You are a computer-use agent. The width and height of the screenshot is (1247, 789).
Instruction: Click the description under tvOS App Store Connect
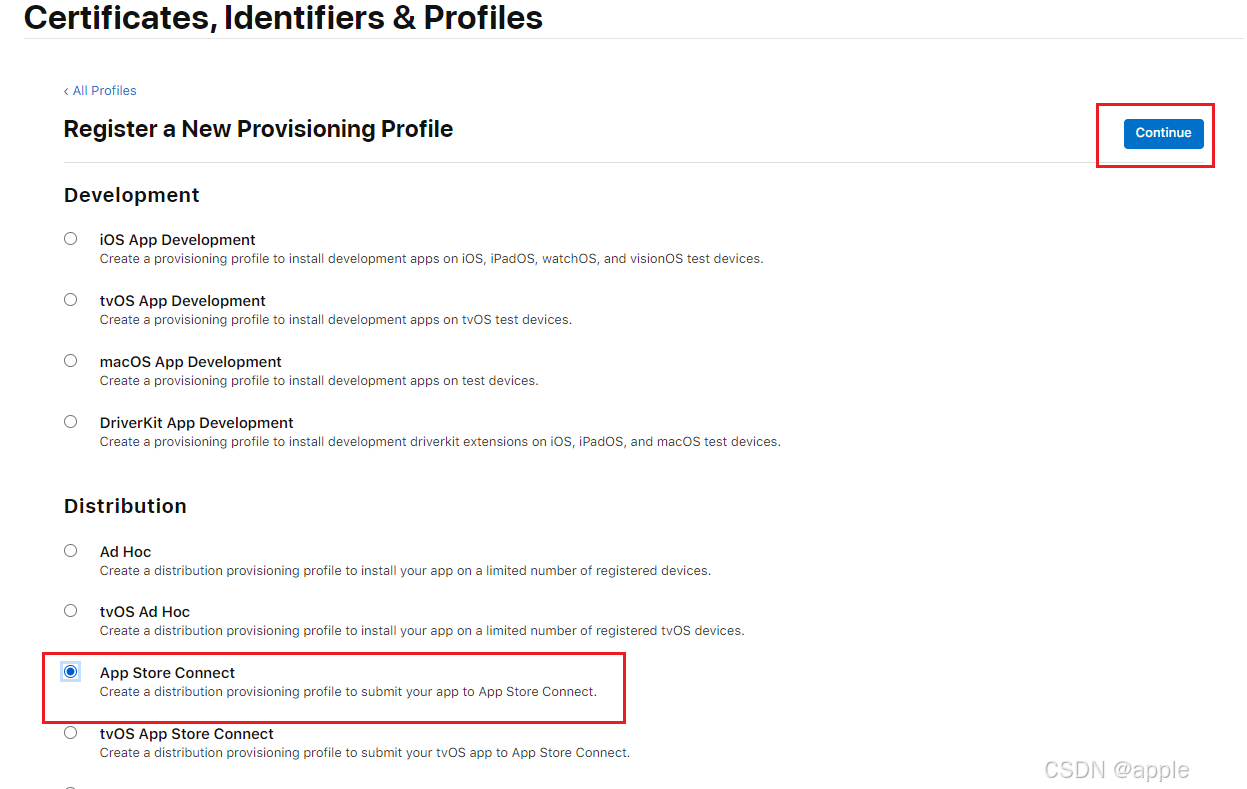(363, 752)
